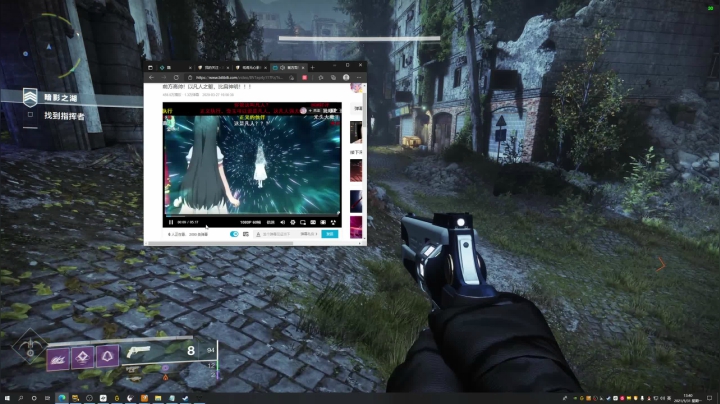
Task: Click the follow button on video overlay
Action: tap(315, 111)
